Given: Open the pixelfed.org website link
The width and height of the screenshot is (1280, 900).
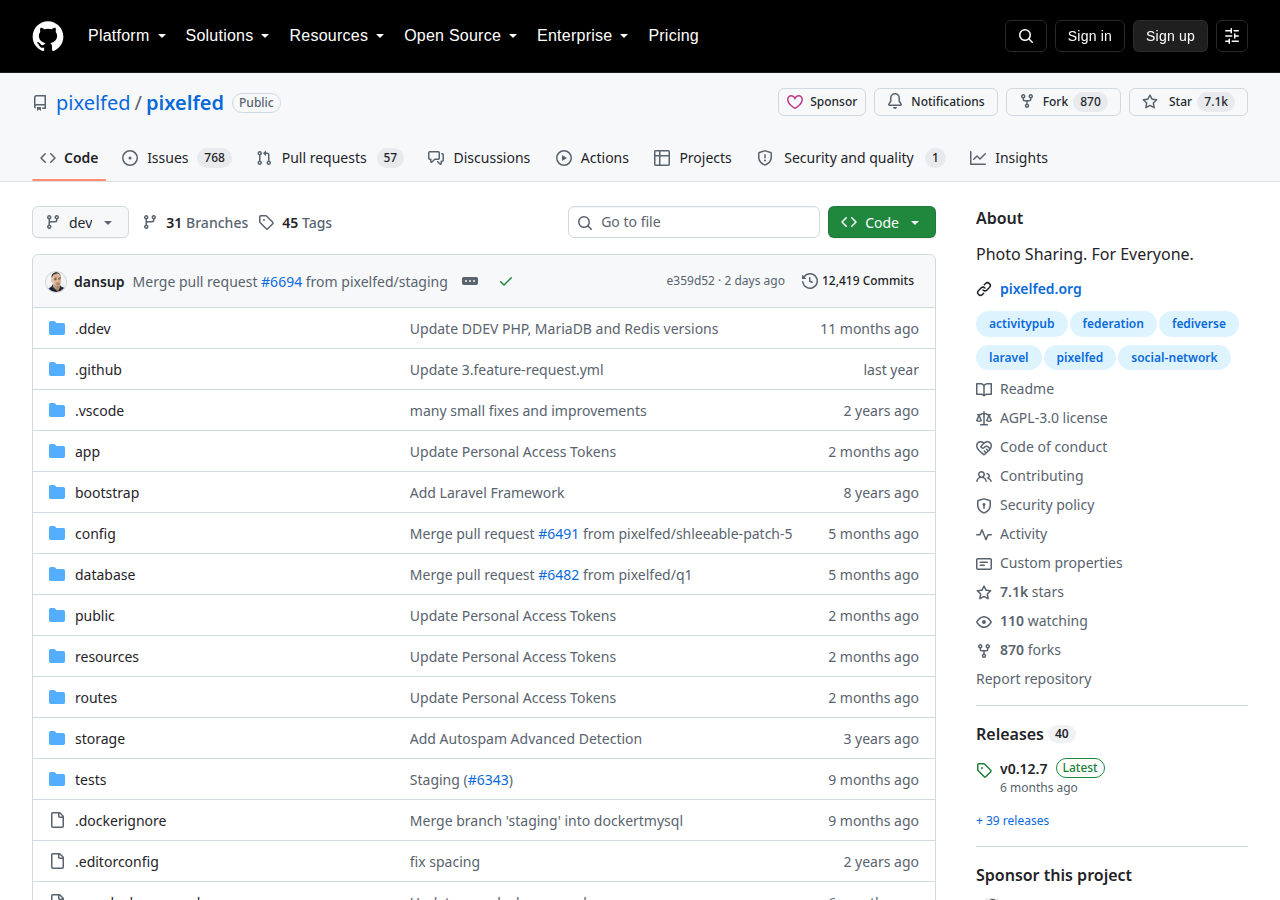Looking at the screenshot, I should click(1041, 289).
